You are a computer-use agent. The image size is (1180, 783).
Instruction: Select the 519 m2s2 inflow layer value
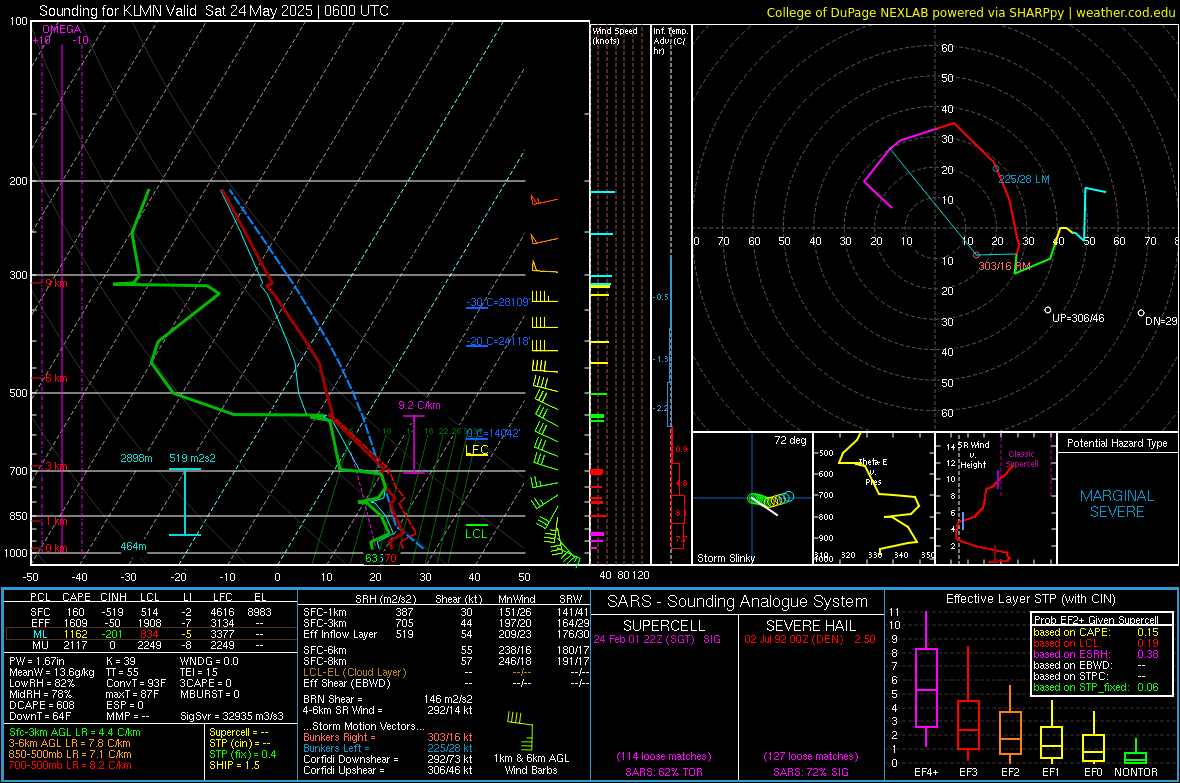pos(192,458)
